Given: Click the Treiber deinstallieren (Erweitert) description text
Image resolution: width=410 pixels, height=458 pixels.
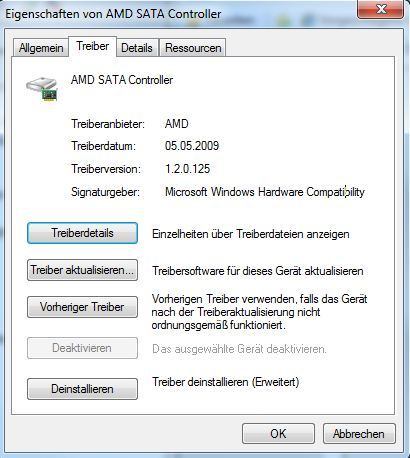Looking at the screenshot, I should point(226,382).
